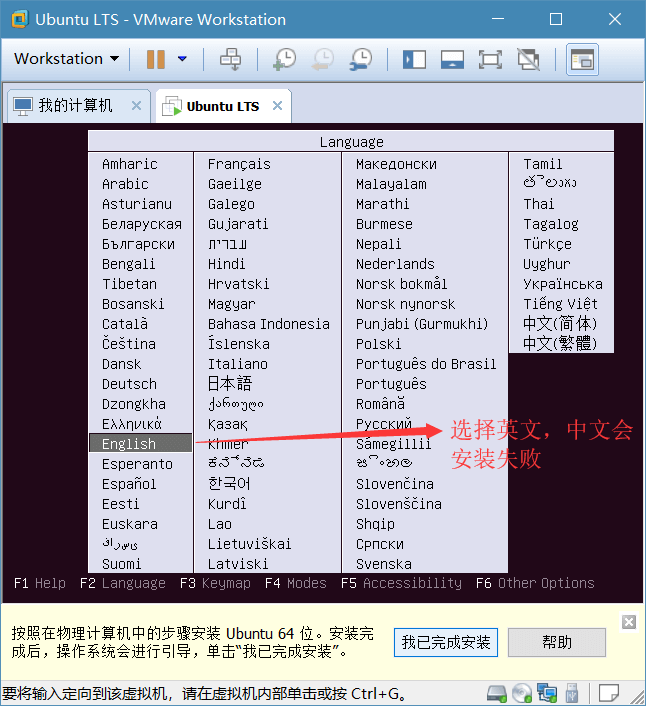Screen dimensions: 646x706
Task: Toggle the thumbnail bar icon
Action: point(452,59)
